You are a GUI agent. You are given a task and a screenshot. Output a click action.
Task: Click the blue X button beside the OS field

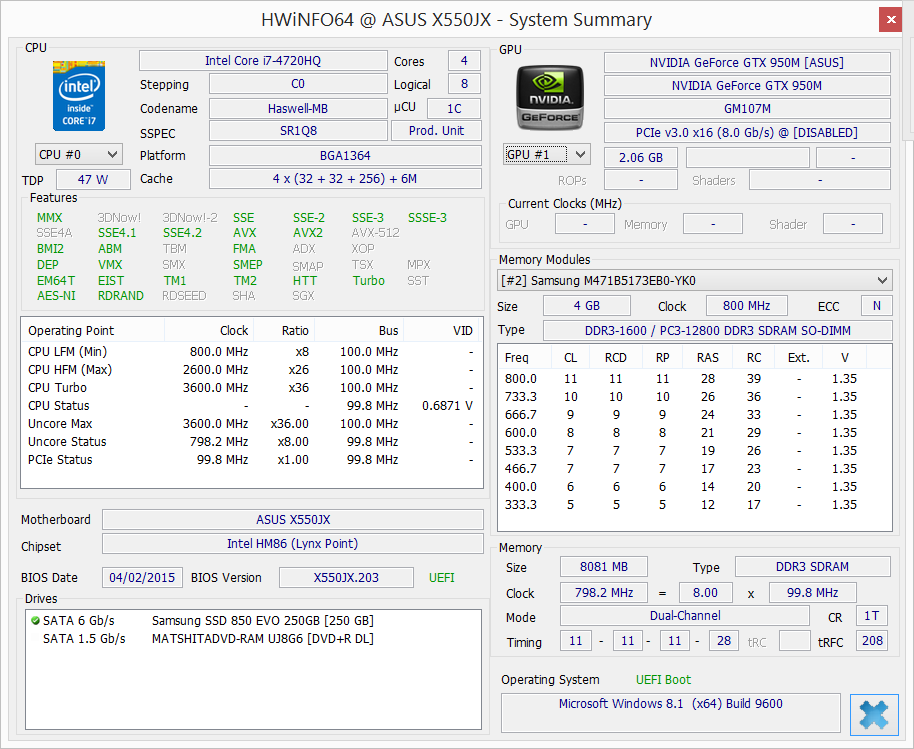[x=874, y=714]
